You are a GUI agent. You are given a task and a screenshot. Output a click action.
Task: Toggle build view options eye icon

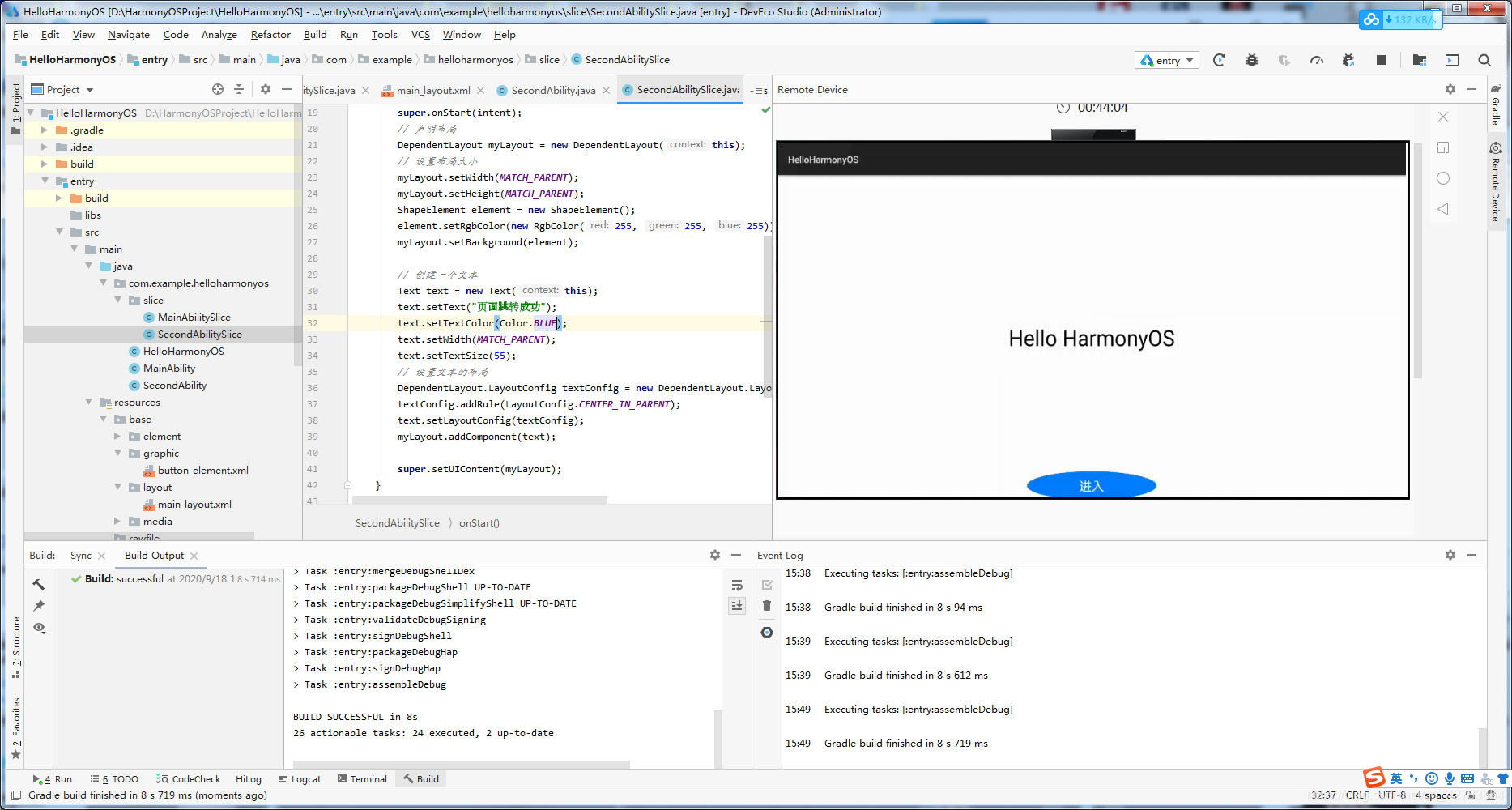[x=39, y=628]
